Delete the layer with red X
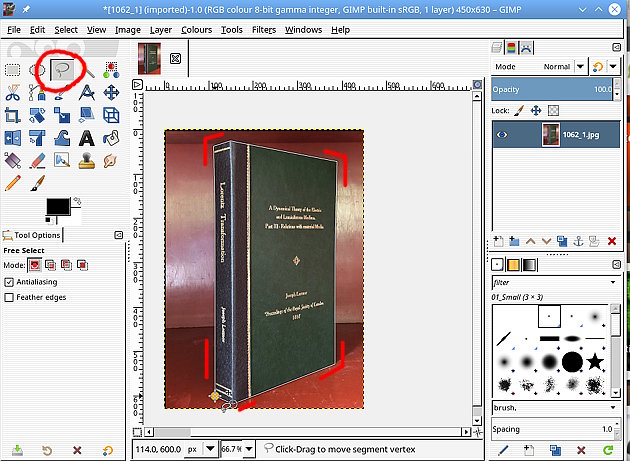Screen dimensions: 630x461 tap(612, 241)
